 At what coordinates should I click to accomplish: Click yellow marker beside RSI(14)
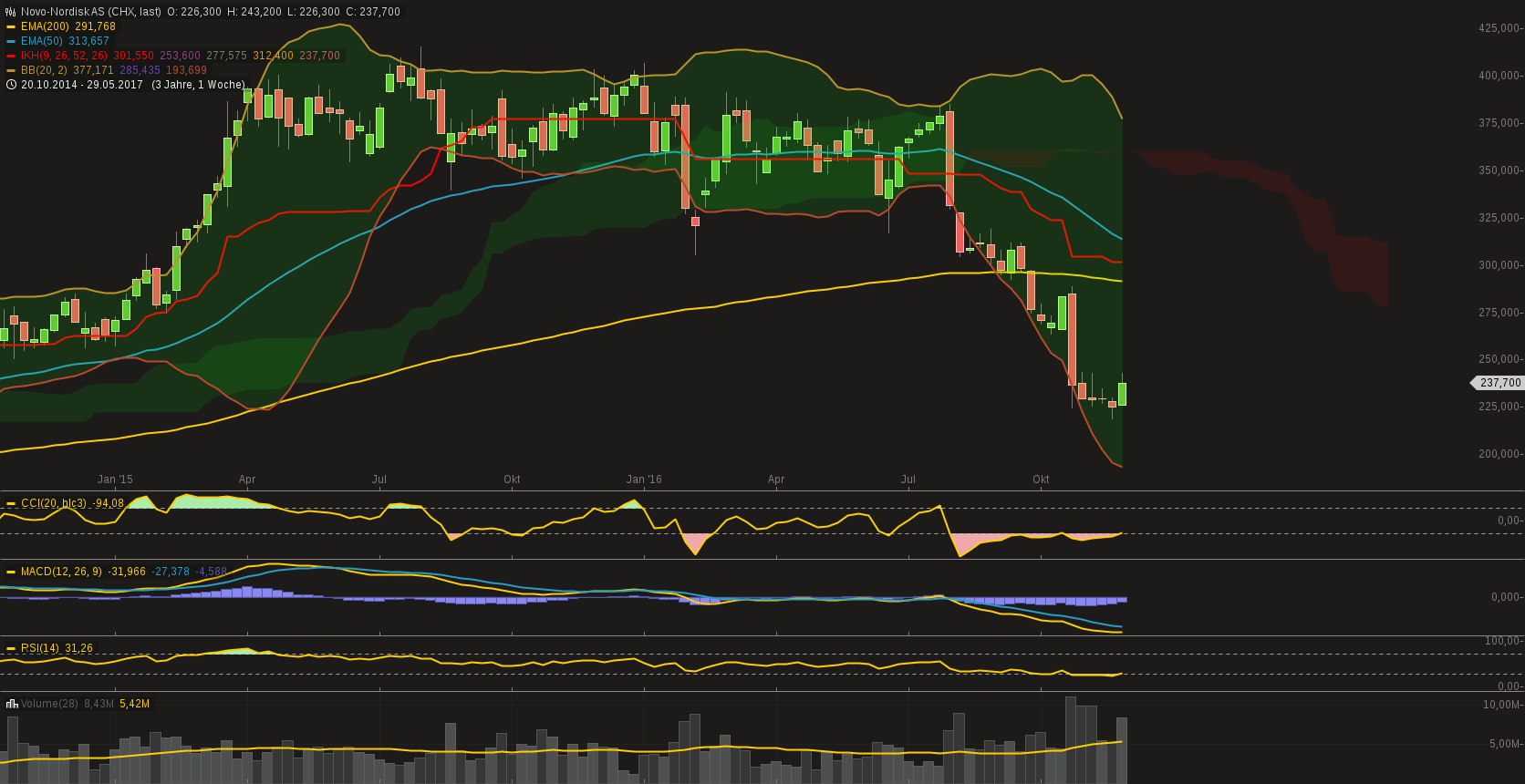coord(11,648)
